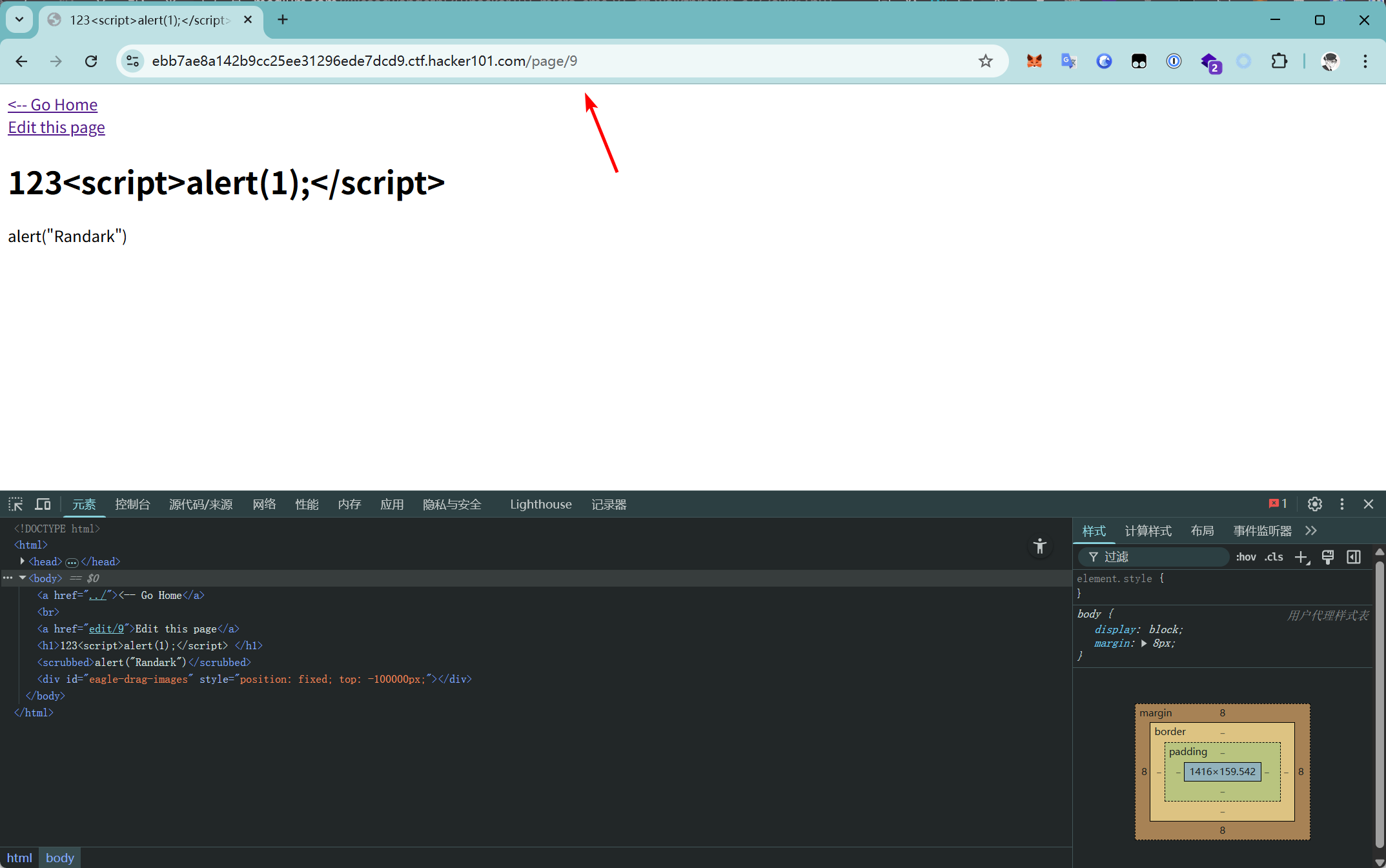Open DevTools settings gear
Screen dimensions: 1386x868
pyautogui.click(x=1315, y=504)
